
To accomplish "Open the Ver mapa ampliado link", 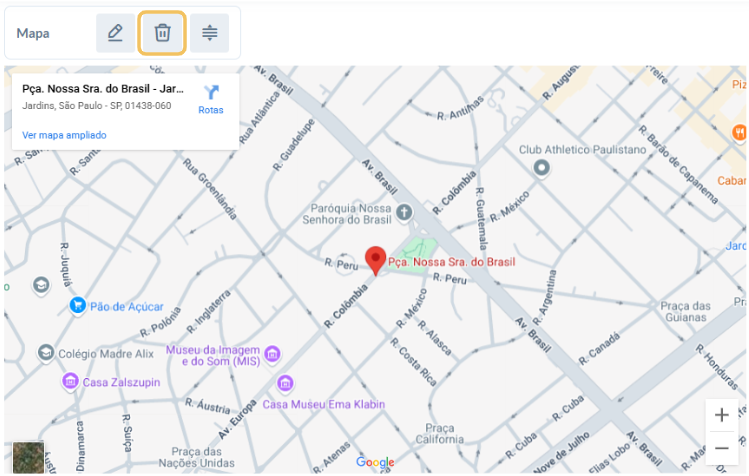I will pos(64,135).
